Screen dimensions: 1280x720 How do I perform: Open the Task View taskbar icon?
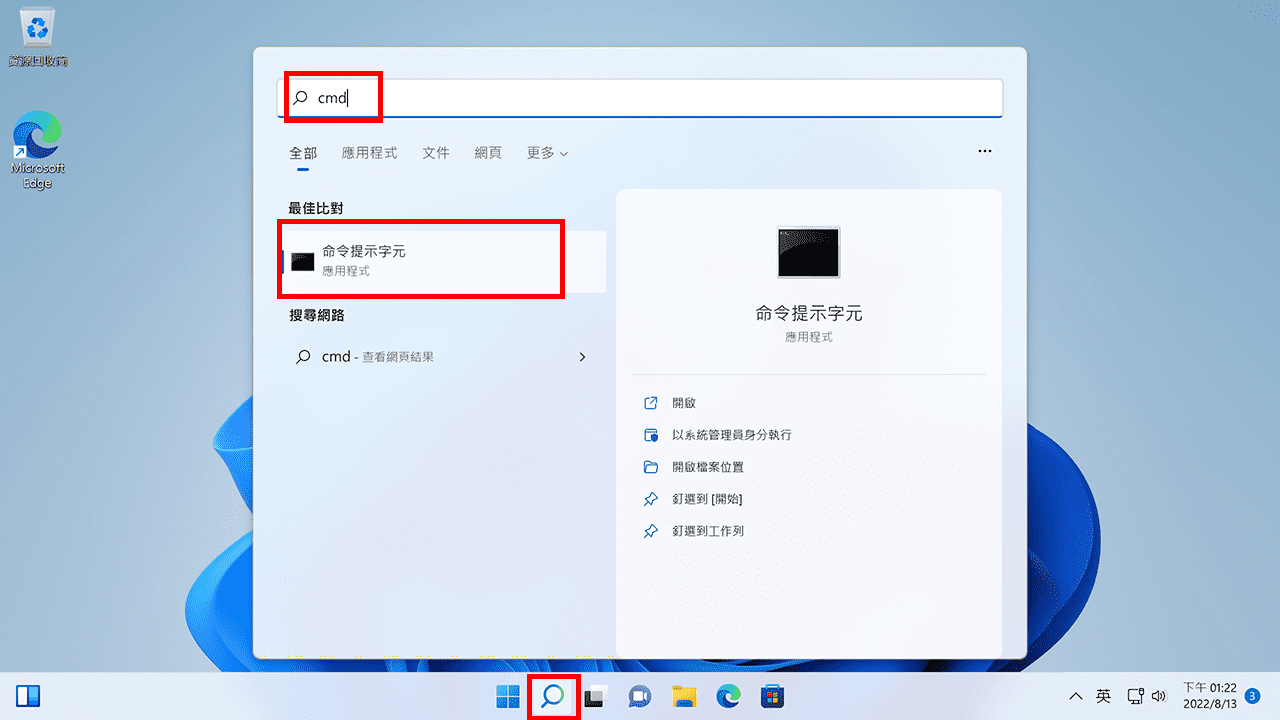coord(597,697)
